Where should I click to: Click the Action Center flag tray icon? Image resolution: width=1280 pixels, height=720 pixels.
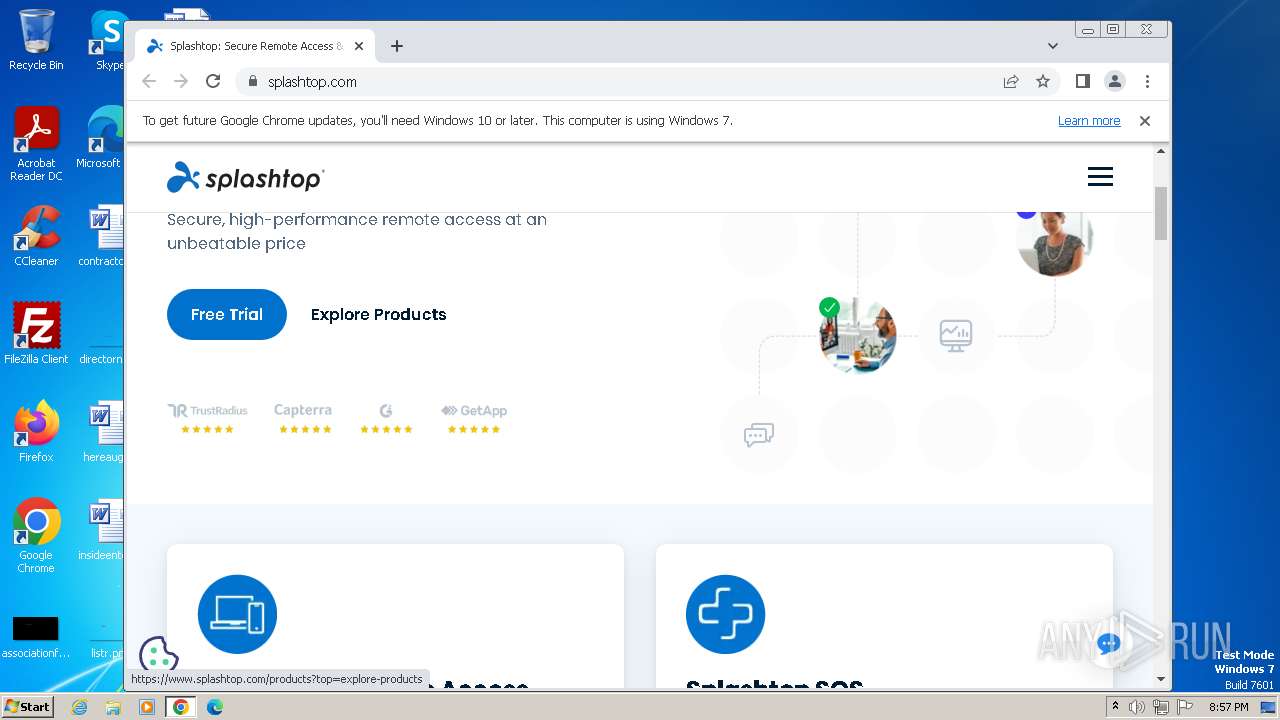point(1183,707)
